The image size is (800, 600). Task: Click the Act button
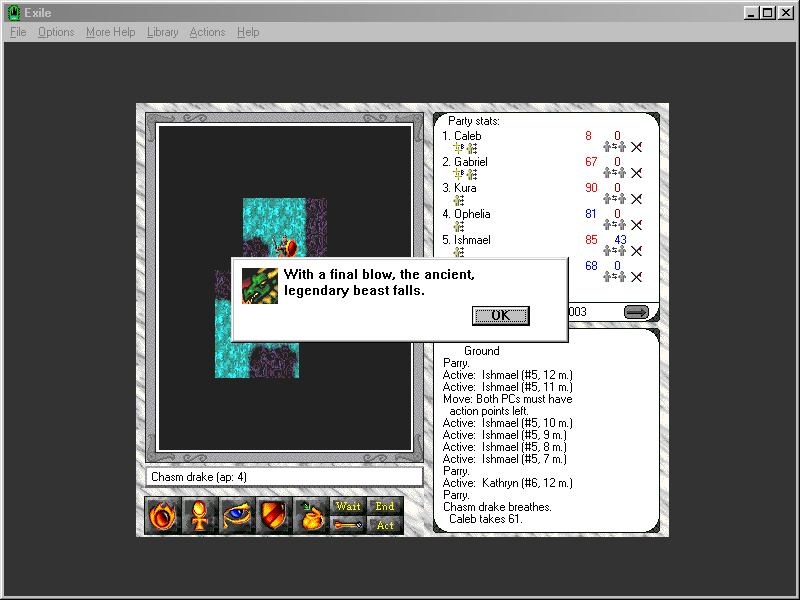point(385,525)
